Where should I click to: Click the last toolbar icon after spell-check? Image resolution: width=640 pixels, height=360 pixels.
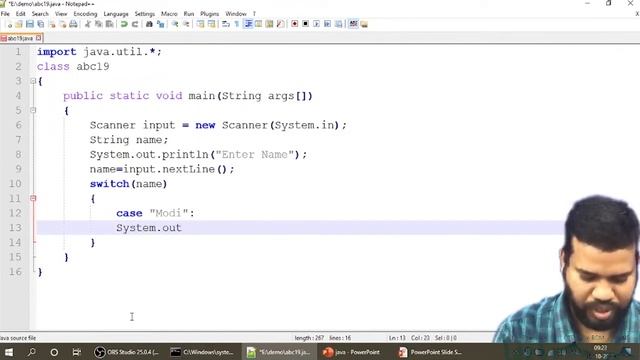point(364,24)
